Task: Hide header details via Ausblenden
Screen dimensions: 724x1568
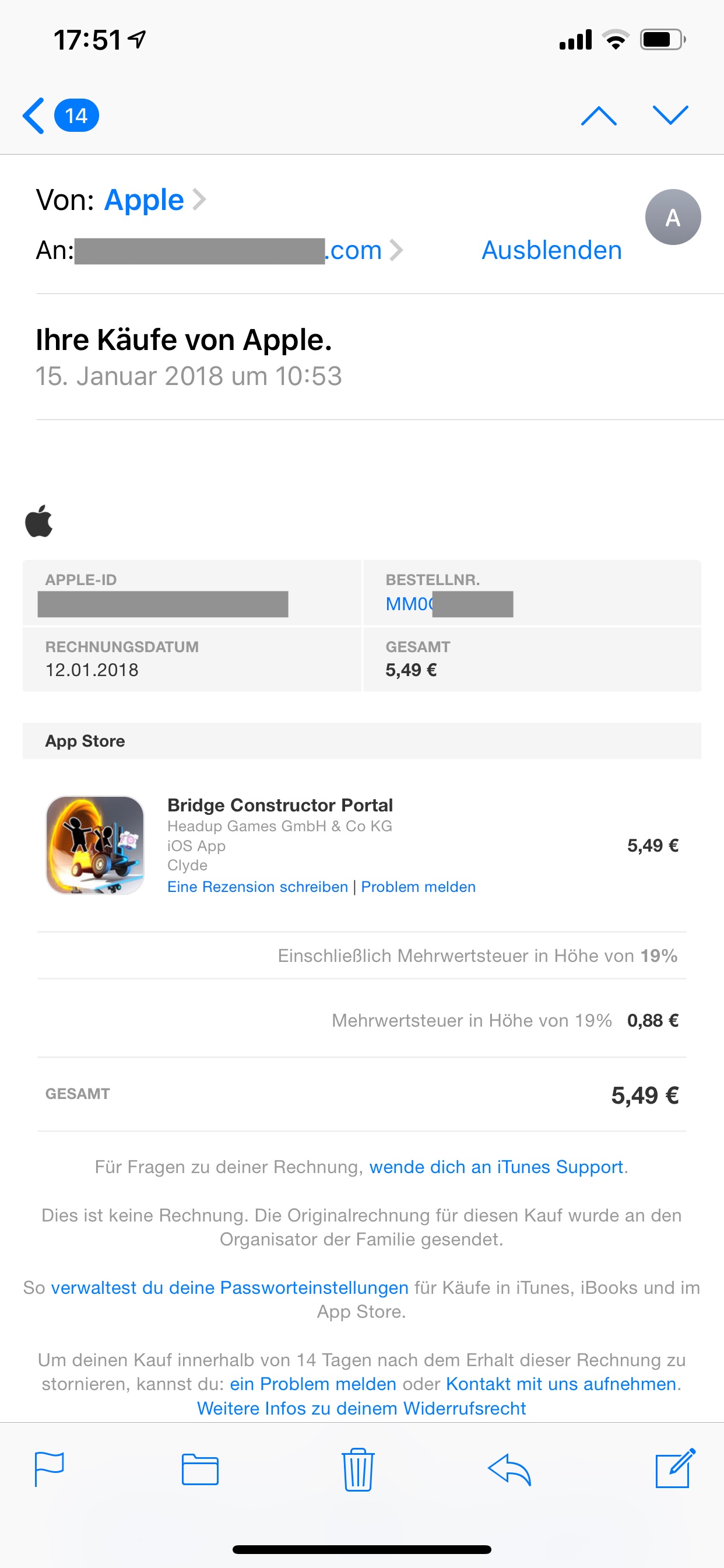Action: point(551,250)
